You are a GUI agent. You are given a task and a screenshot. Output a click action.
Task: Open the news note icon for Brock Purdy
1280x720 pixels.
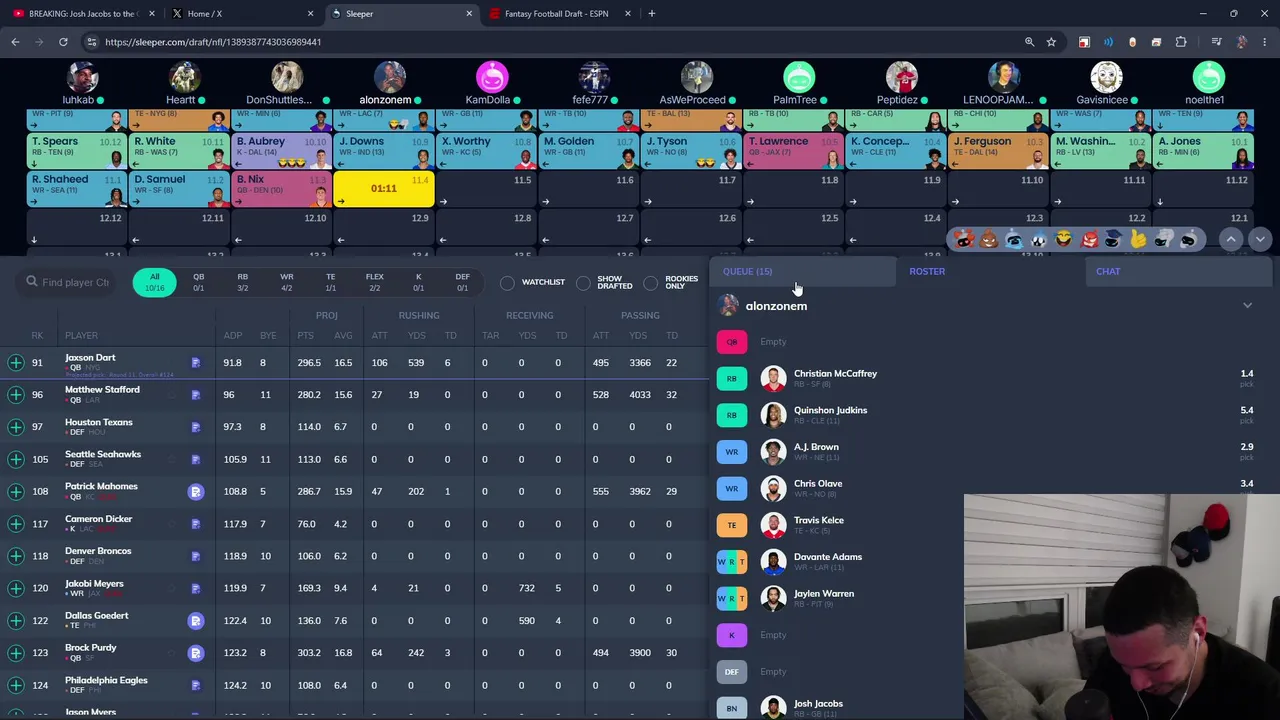pyautogui.click(x=196, y=653)
